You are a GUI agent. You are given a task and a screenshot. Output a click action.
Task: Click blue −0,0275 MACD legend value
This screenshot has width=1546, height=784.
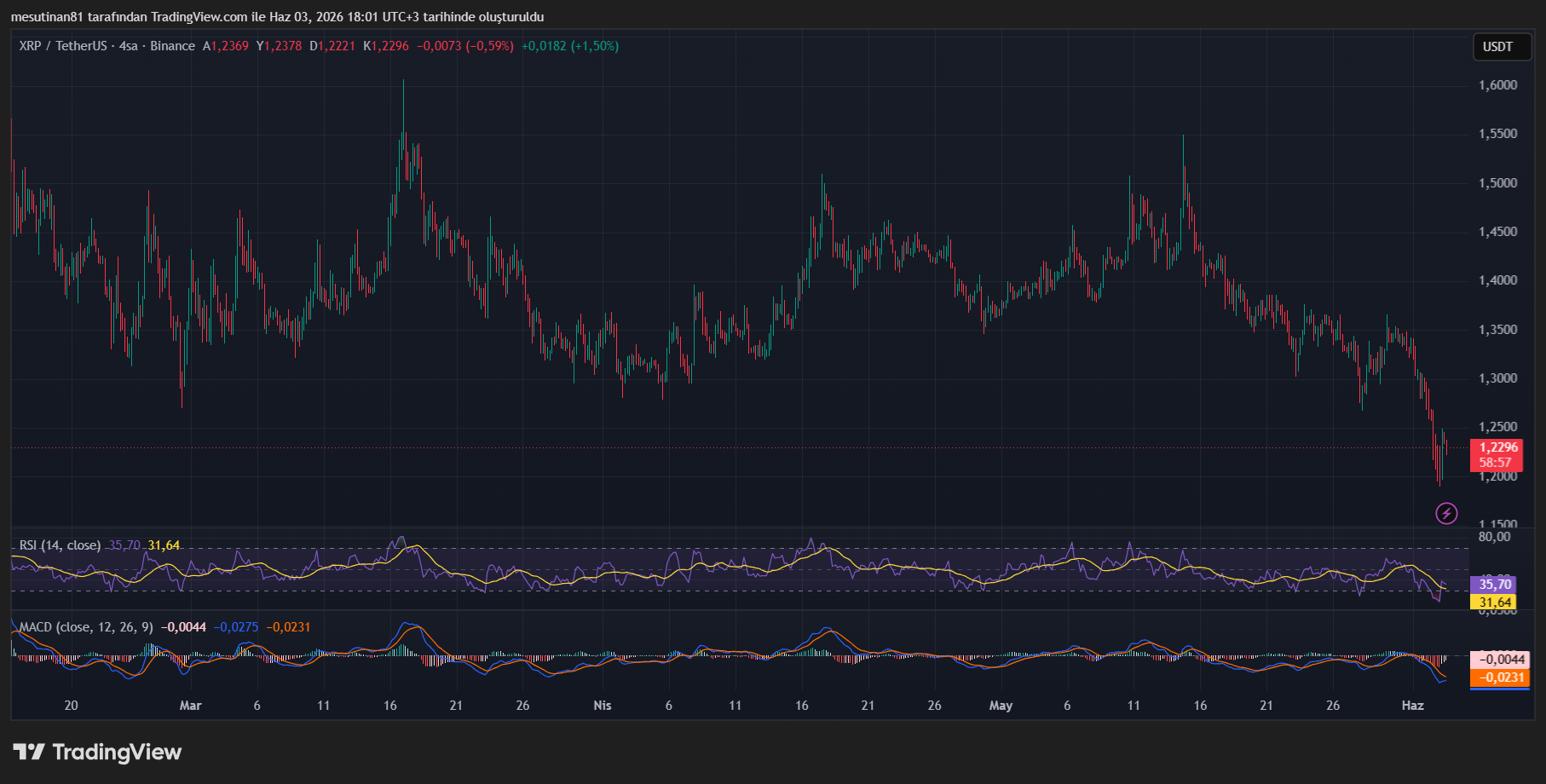(236, 627)
